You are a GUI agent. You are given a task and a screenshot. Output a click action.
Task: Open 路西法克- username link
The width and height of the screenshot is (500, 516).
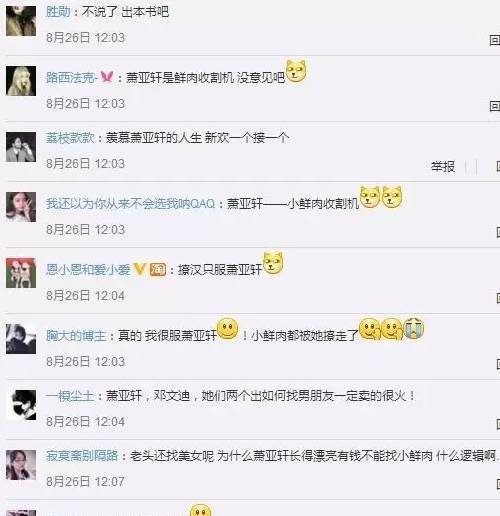pyautogui.click(x=72, y=78)
